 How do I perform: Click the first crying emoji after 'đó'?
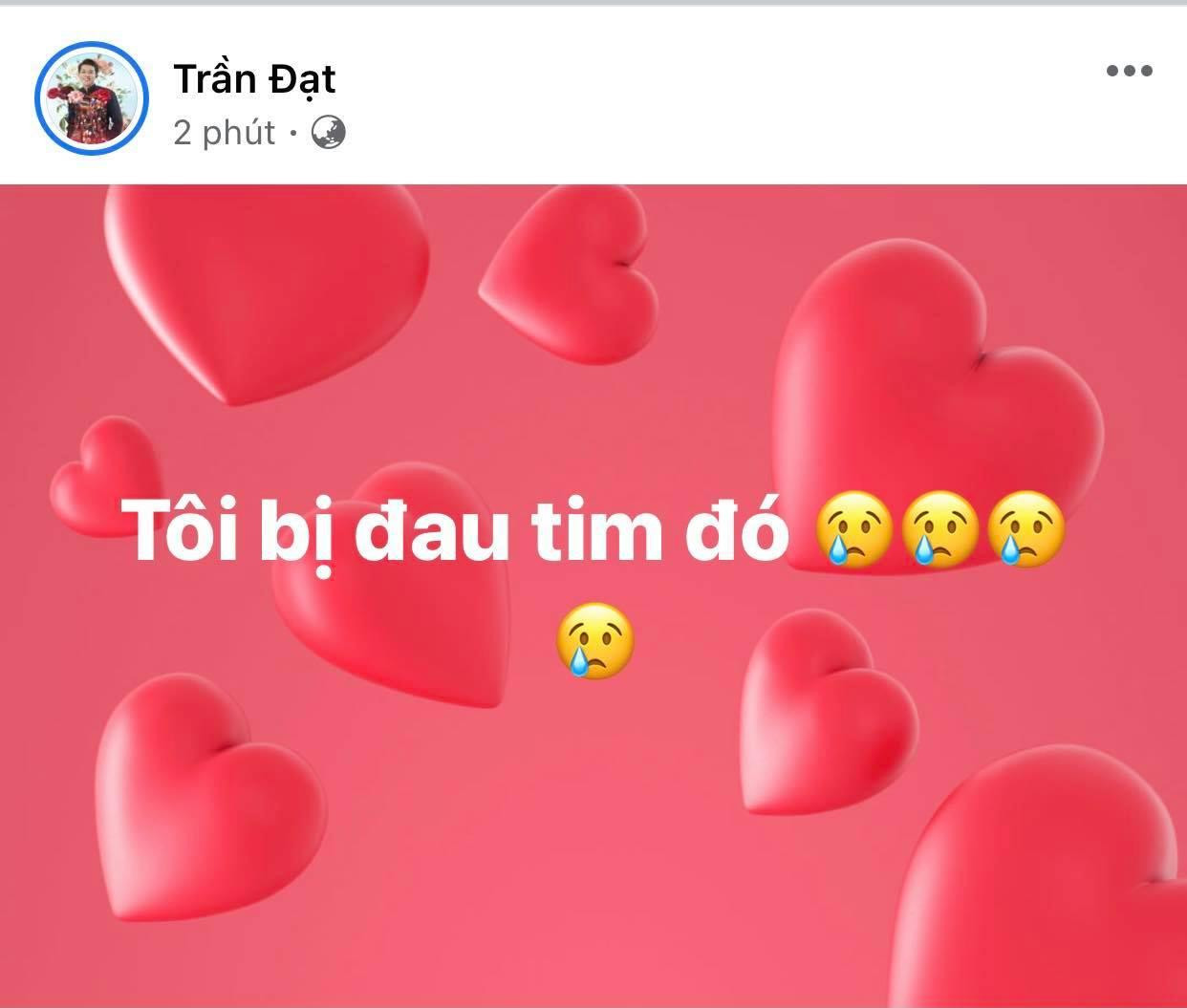[853, 530]
